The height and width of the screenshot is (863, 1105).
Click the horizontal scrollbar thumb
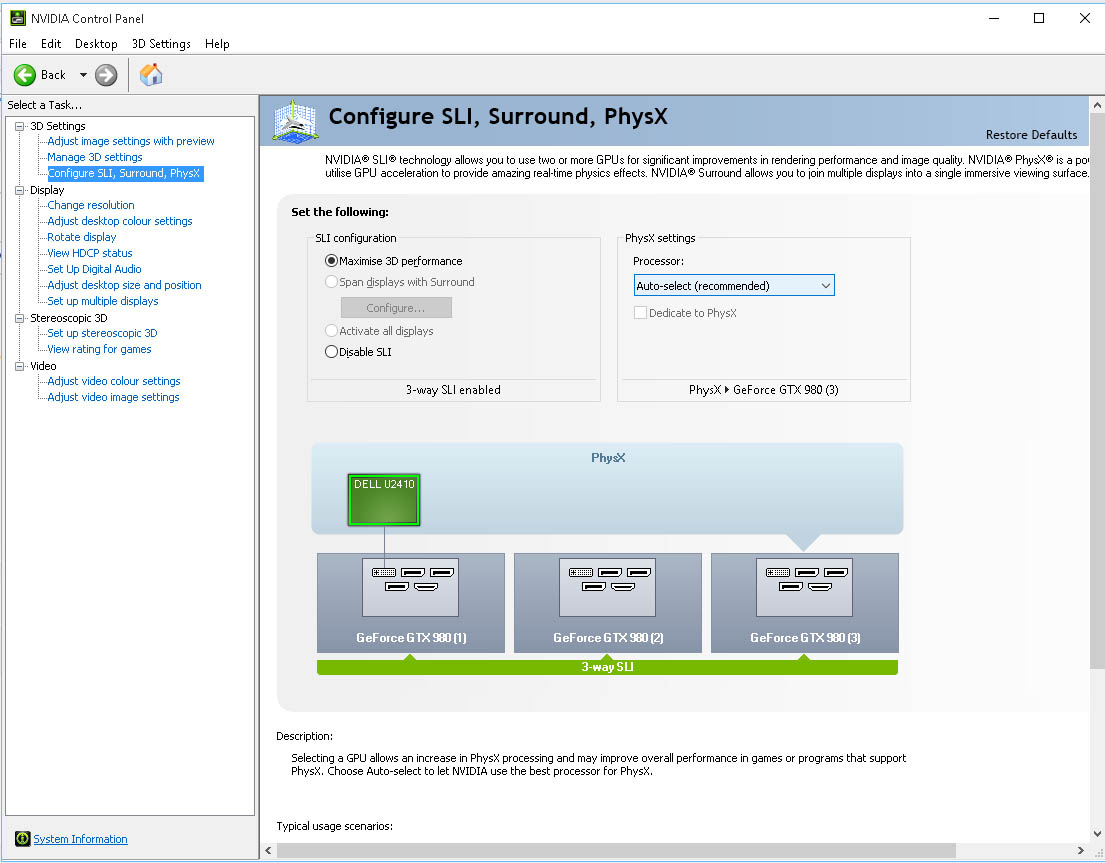[616, 850]
